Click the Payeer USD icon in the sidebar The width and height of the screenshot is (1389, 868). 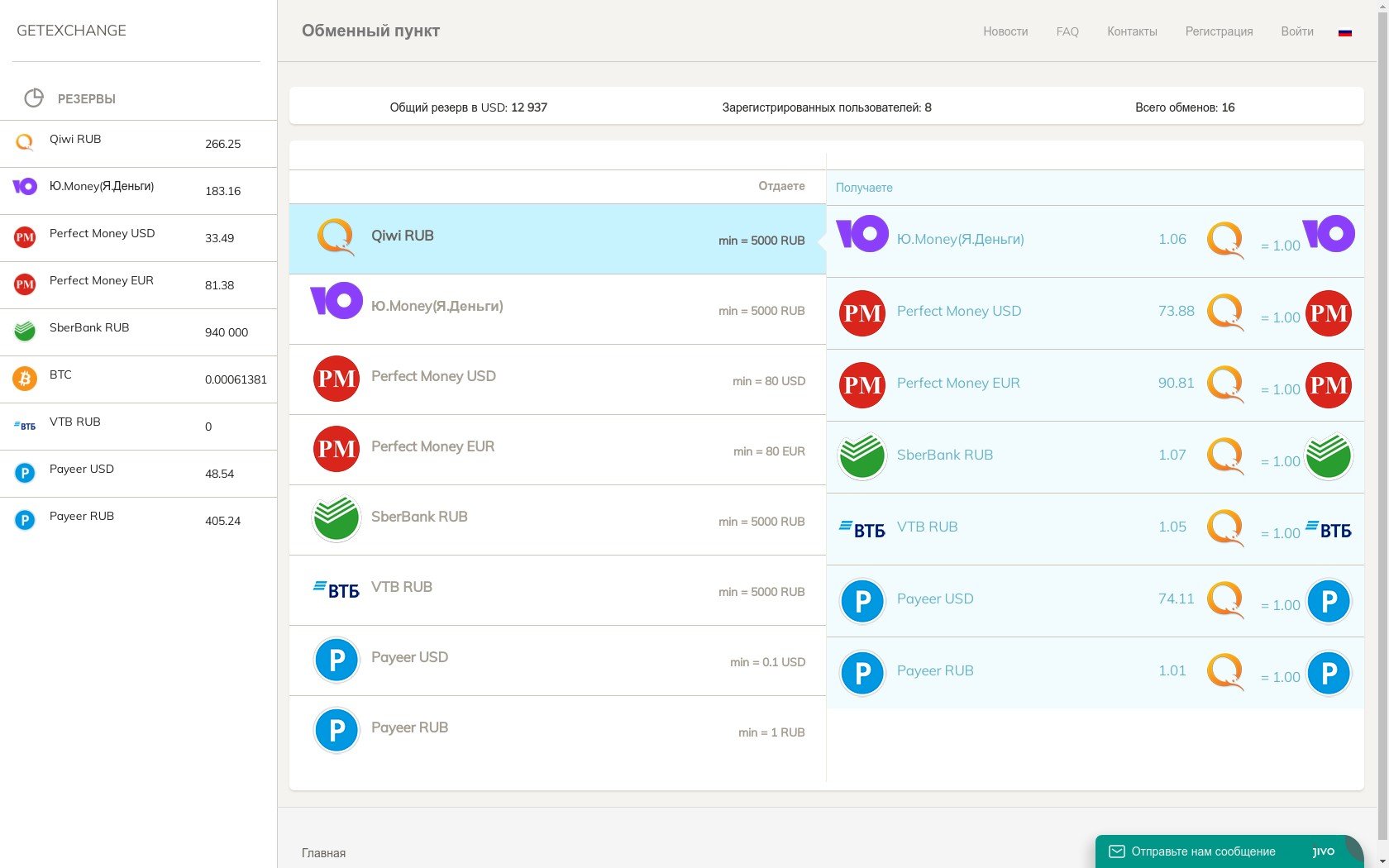(x=25, y=474)
